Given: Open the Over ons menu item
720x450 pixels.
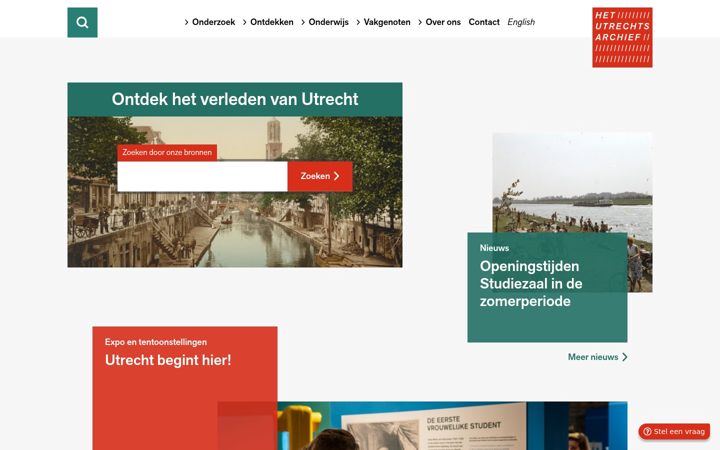Looking at the screenshot, I should click(x=443, y=22).
